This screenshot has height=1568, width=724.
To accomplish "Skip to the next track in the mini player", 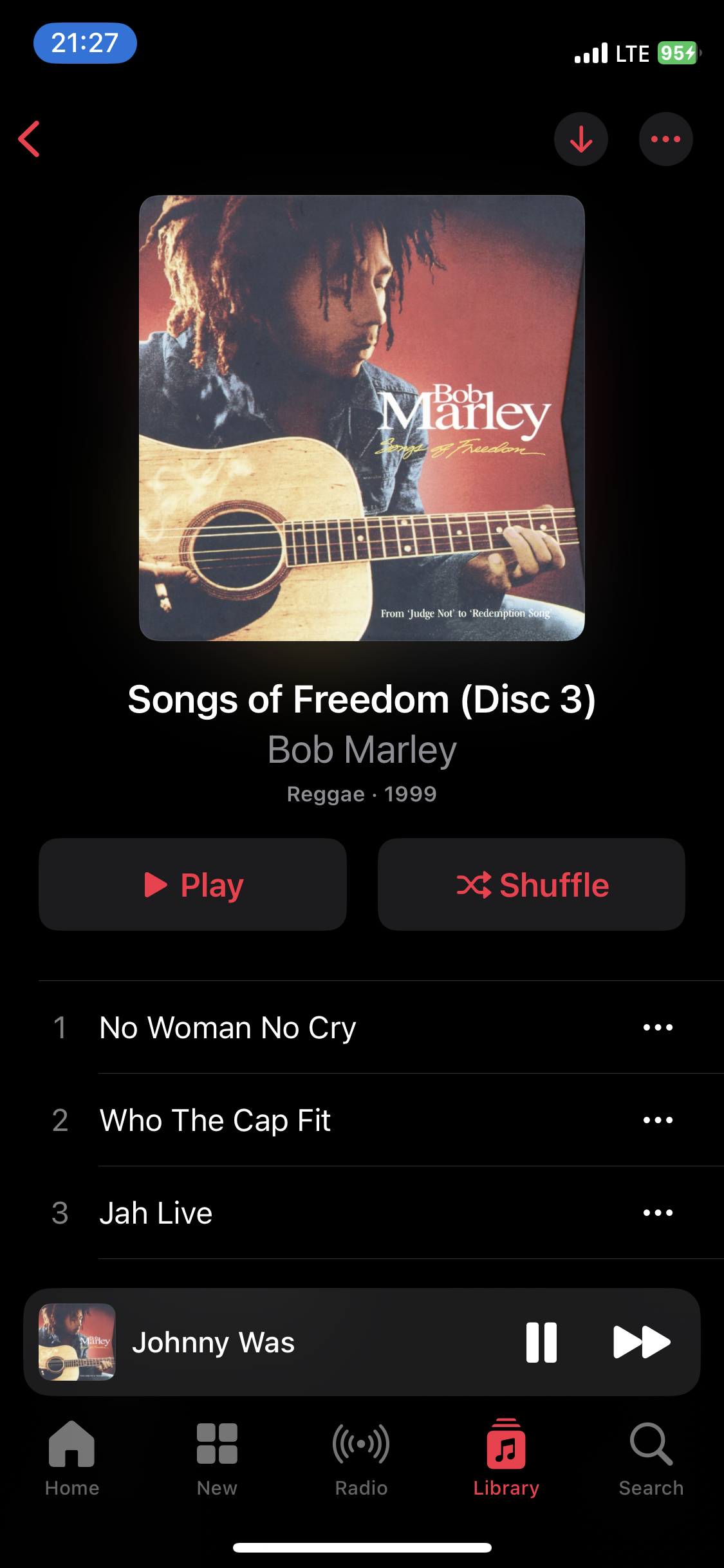I will [642, 1343].
